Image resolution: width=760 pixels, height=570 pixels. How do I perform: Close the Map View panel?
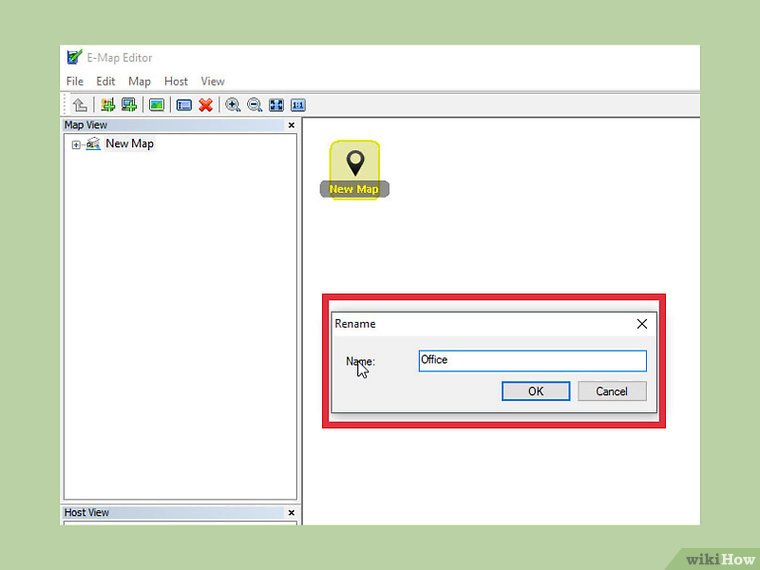click(291, 126)
